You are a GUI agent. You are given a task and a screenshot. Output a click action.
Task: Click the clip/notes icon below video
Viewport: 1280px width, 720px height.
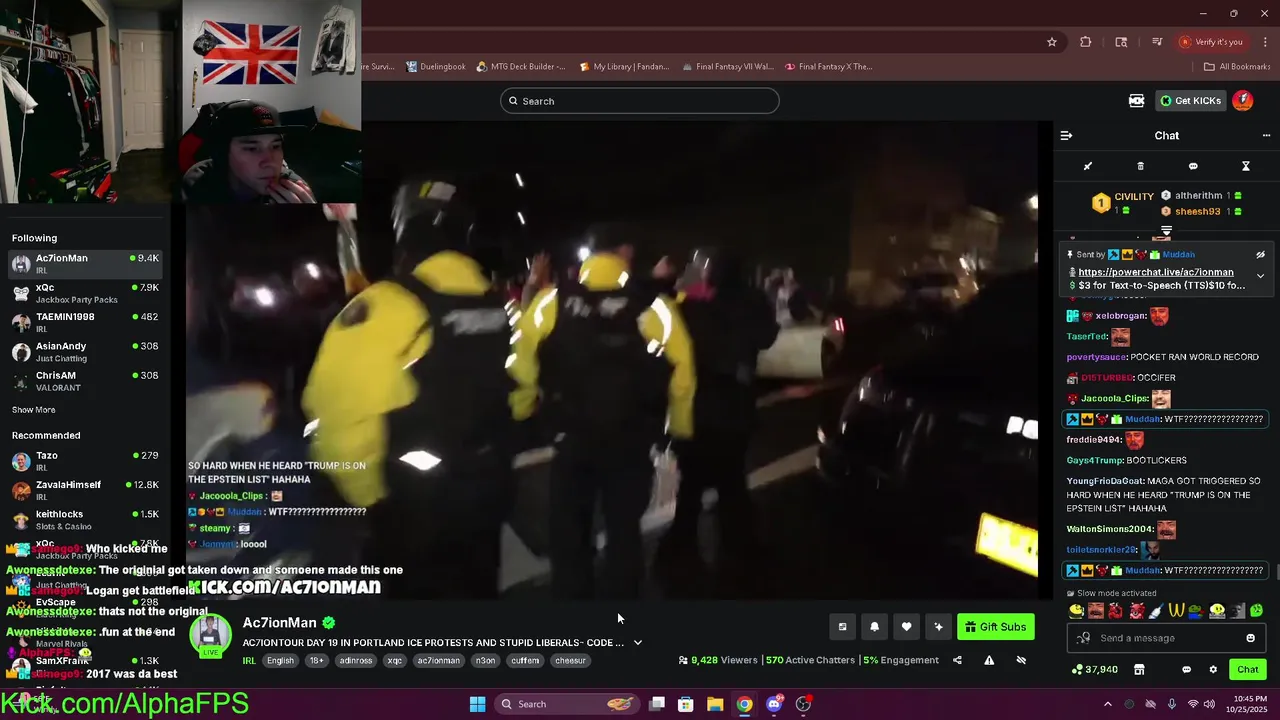842,627
